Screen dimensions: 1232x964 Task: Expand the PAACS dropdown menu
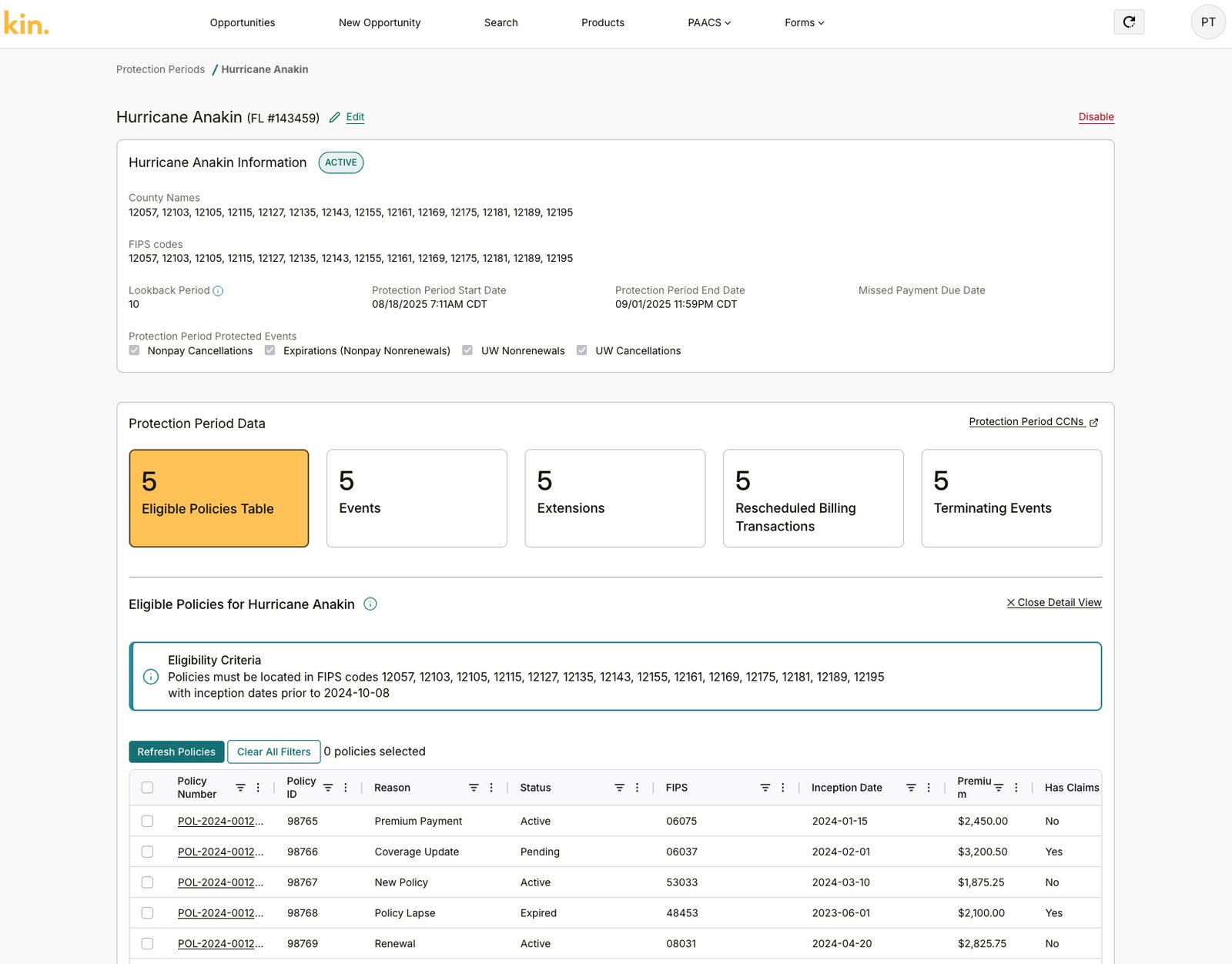(x=709, y=23)
